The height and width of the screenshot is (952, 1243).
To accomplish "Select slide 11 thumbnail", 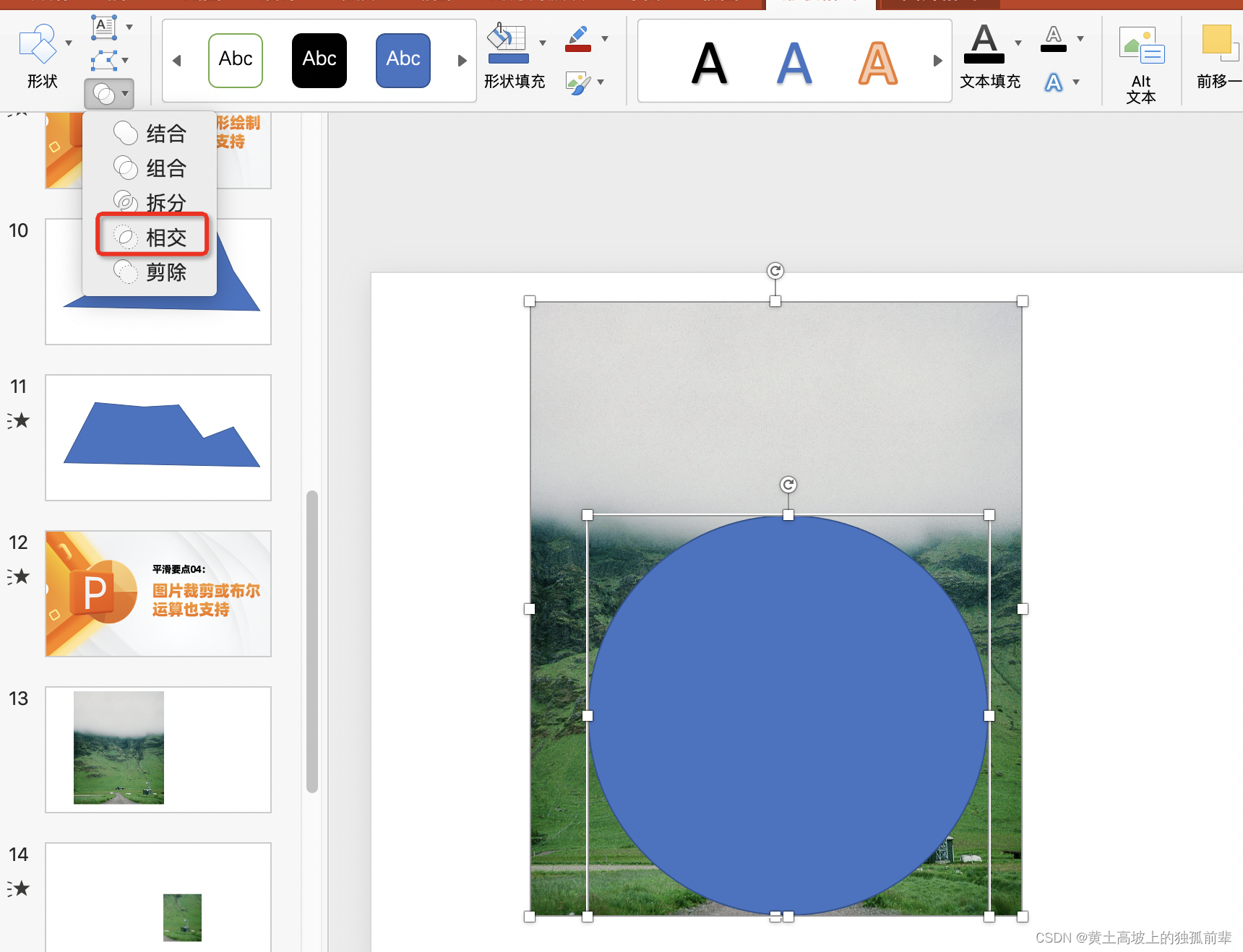I will click(x=158, y=438).
